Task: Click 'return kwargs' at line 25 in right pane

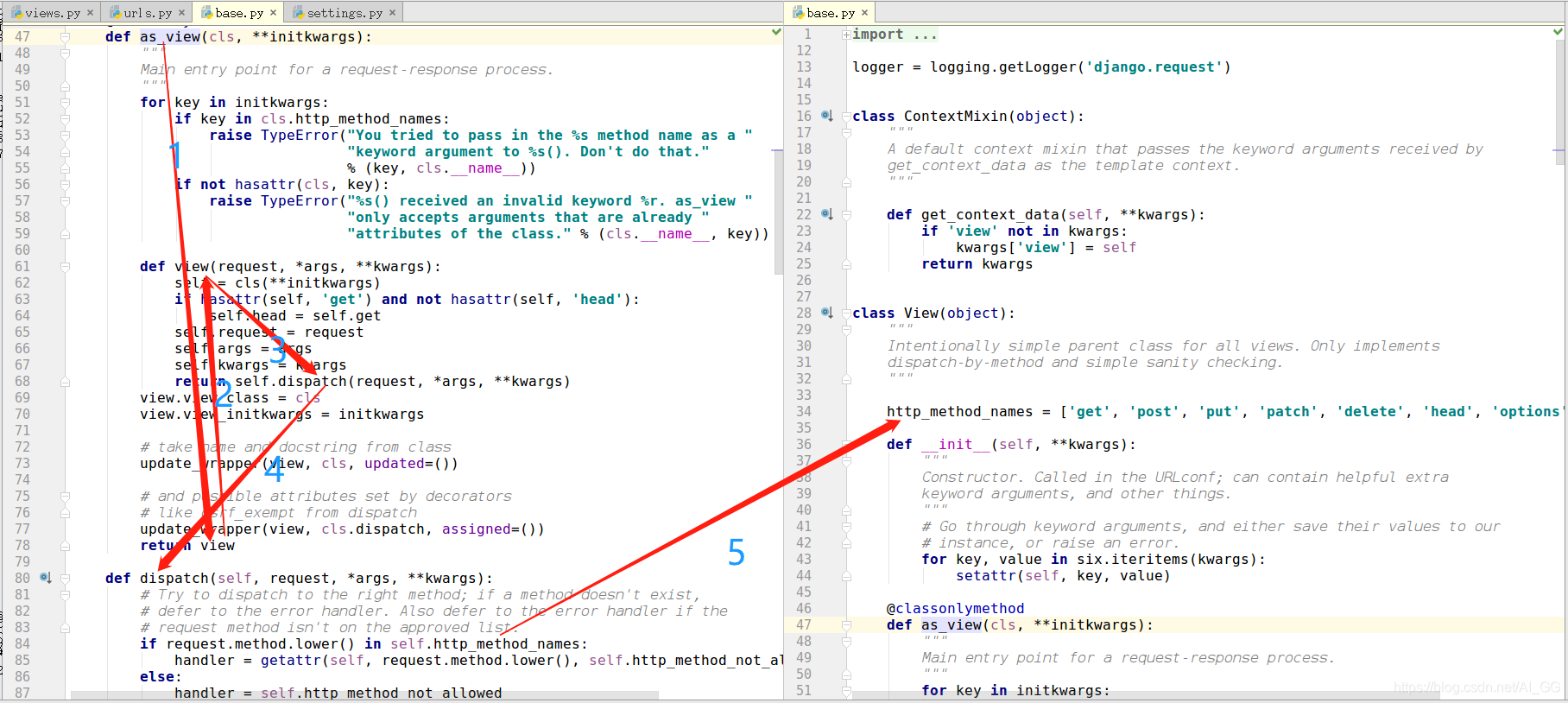Action: click(x=977, y=264)
